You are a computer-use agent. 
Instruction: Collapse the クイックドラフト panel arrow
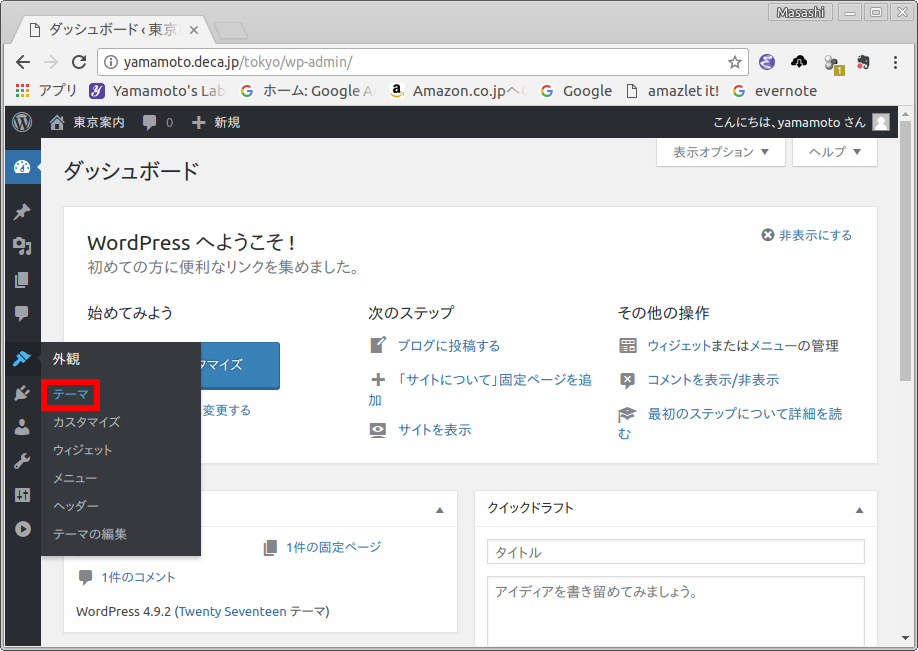(x=859, y=510)
